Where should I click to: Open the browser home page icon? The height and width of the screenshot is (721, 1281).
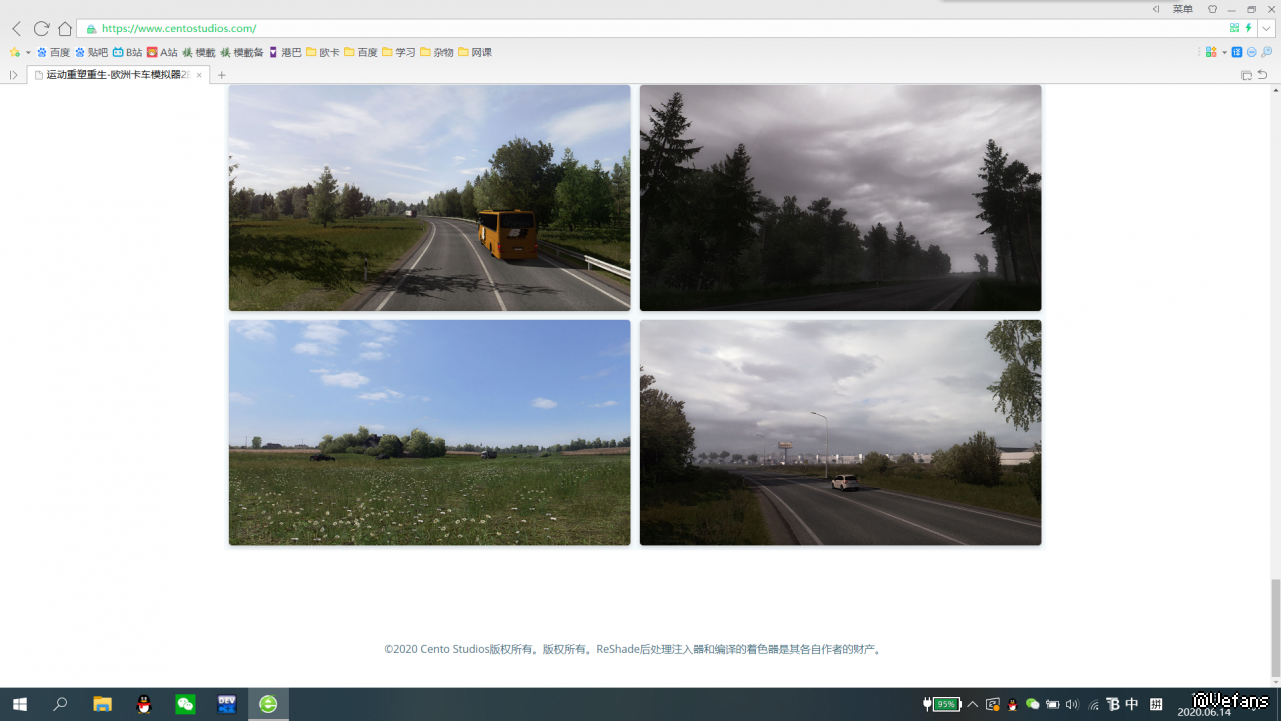(65, 29)
